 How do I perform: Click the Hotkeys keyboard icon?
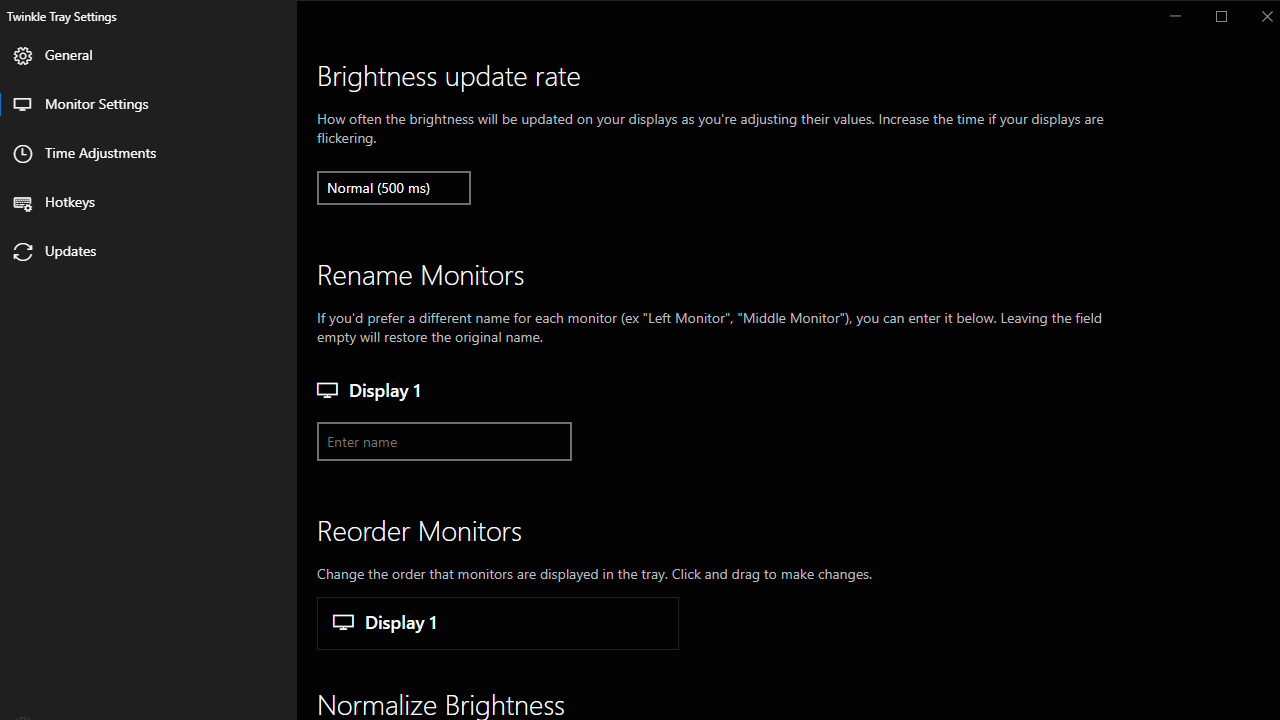tap(23, 203)
